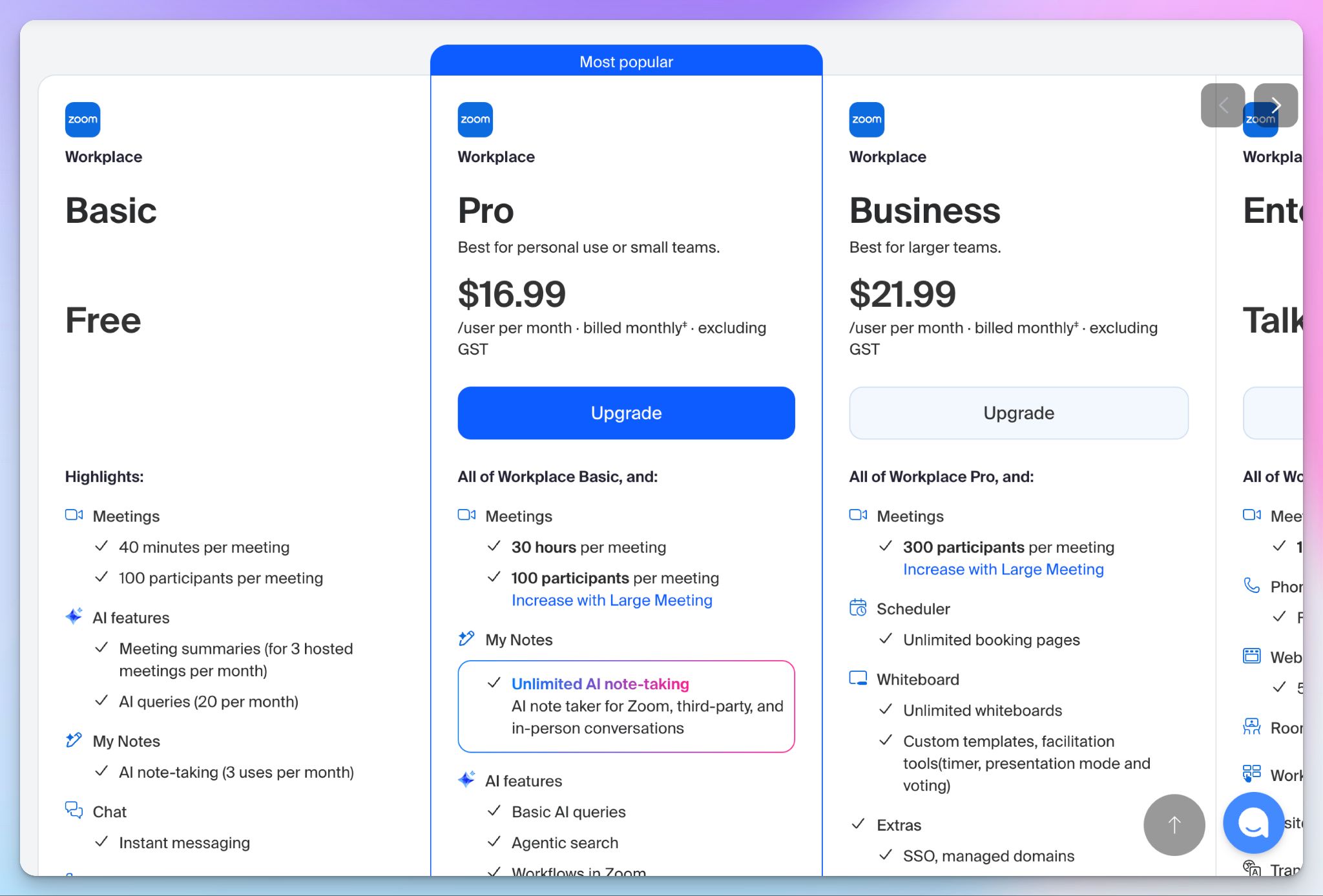Click the $21.99 price

tap(902, 294)
